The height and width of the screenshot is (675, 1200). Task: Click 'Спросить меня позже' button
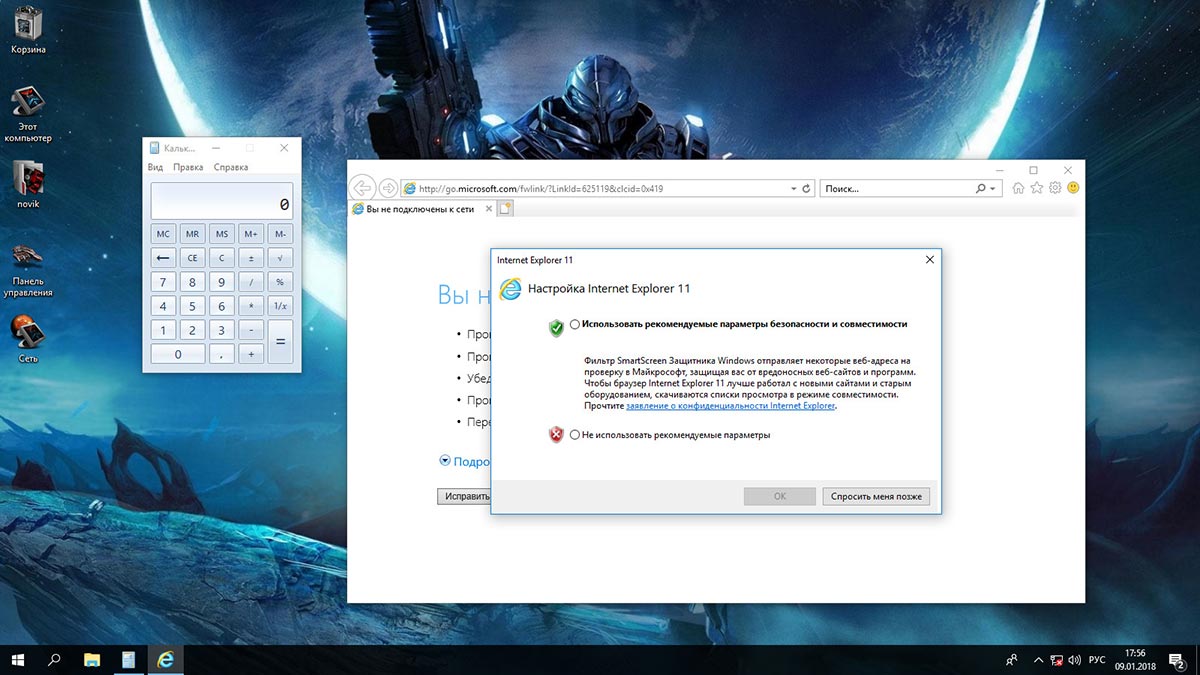click(876, 496)
